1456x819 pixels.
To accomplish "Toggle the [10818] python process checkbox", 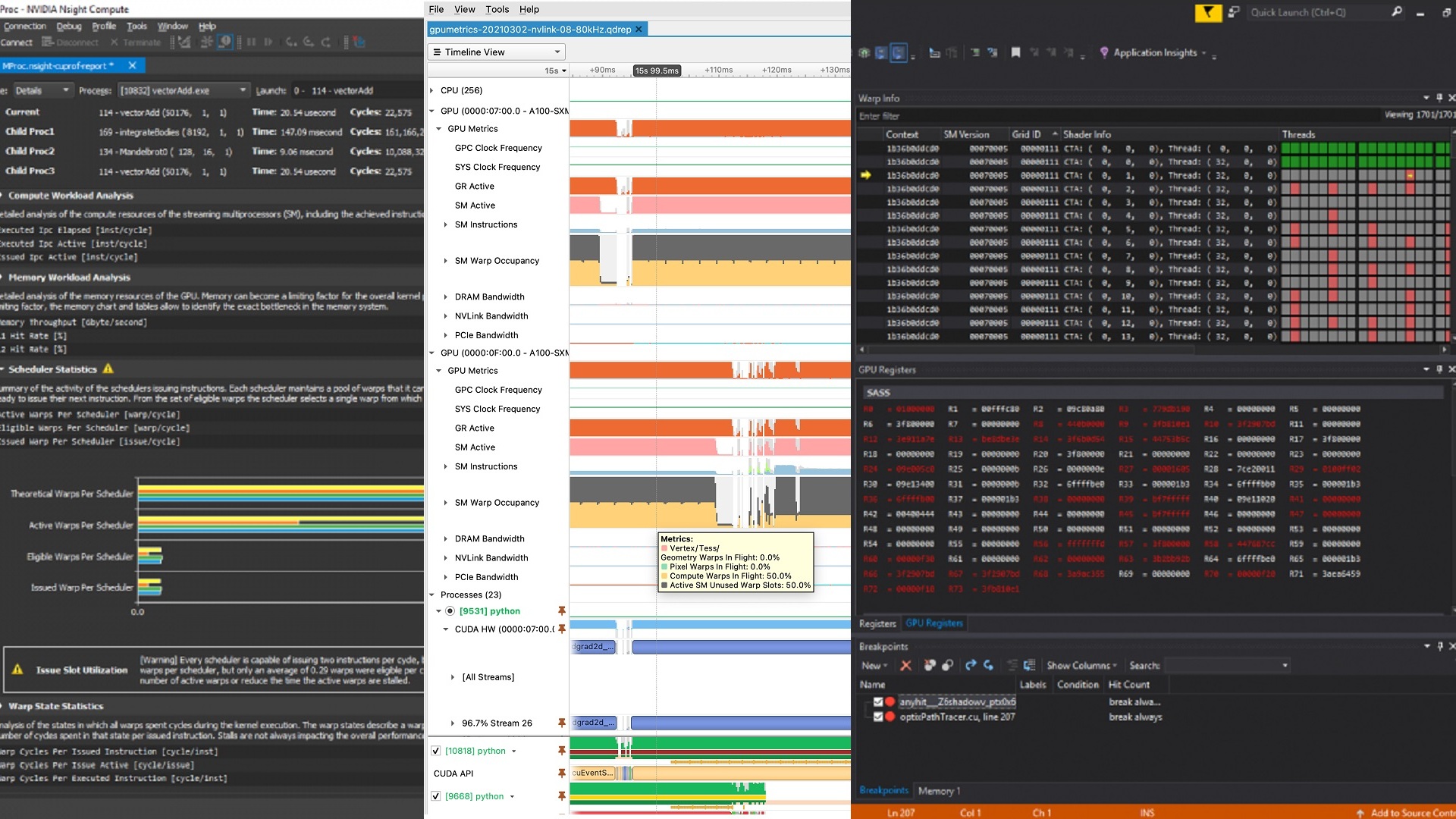I will [436, 751].
